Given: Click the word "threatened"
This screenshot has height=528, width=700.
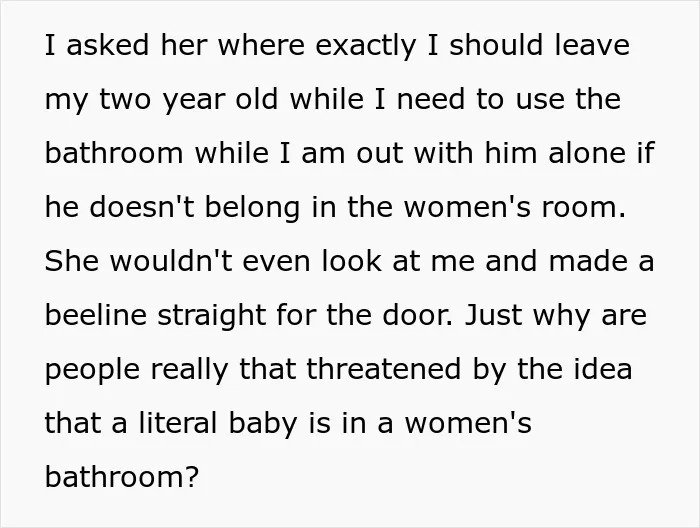Looking at the screenshot, I should (383, 369).
